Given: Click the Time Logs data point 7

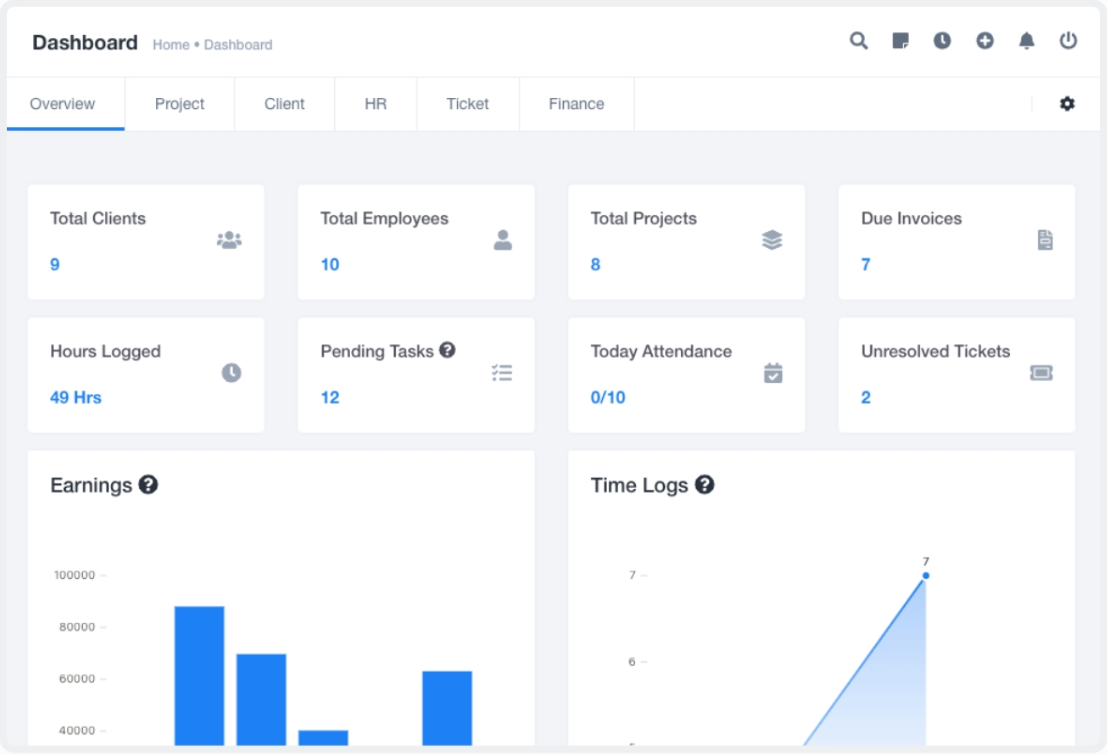Looking at the screenshot, I should coord(926,576).
